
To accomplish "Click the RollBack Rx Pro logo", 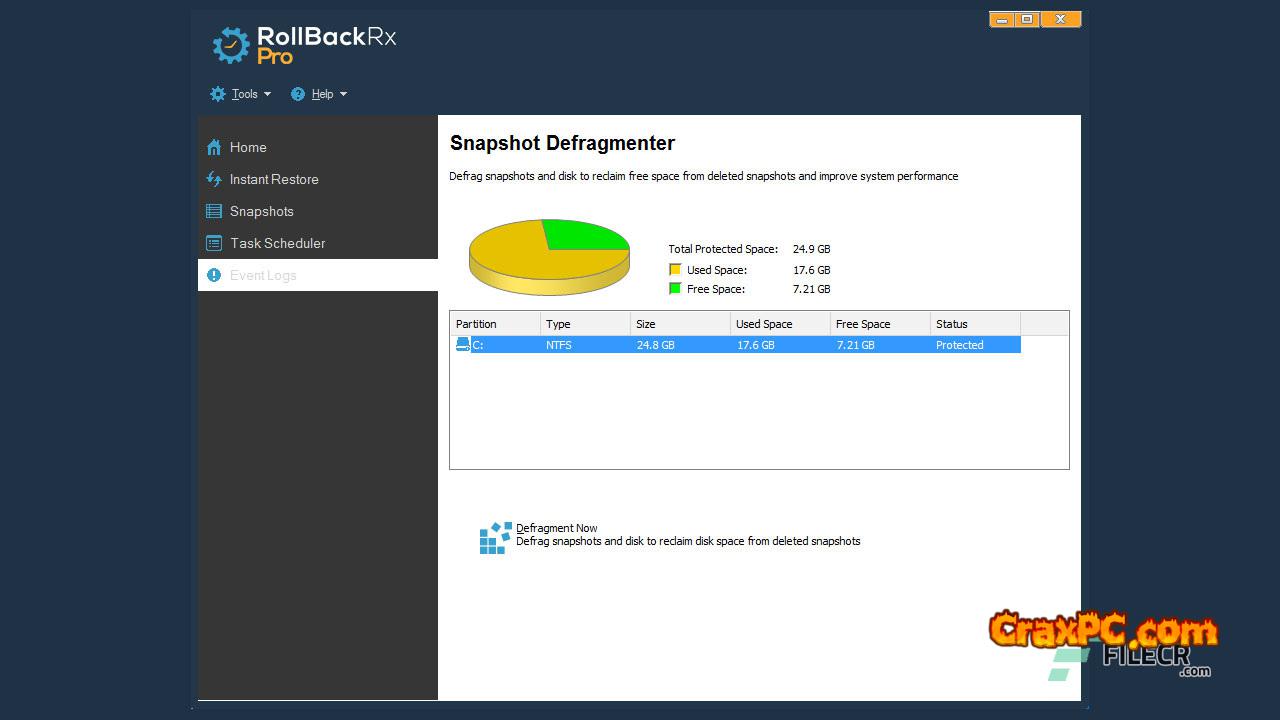I will pyautogui.click(x=304, y=45).
